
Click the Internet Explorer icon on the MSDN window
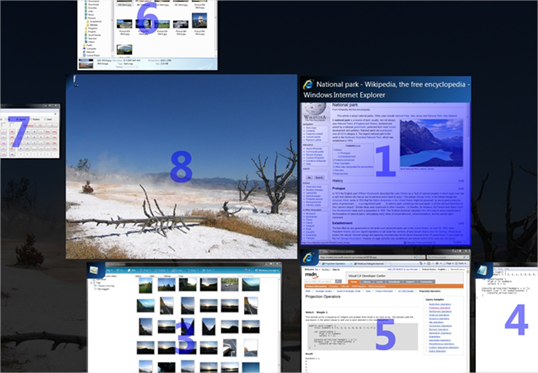(308, 257)
